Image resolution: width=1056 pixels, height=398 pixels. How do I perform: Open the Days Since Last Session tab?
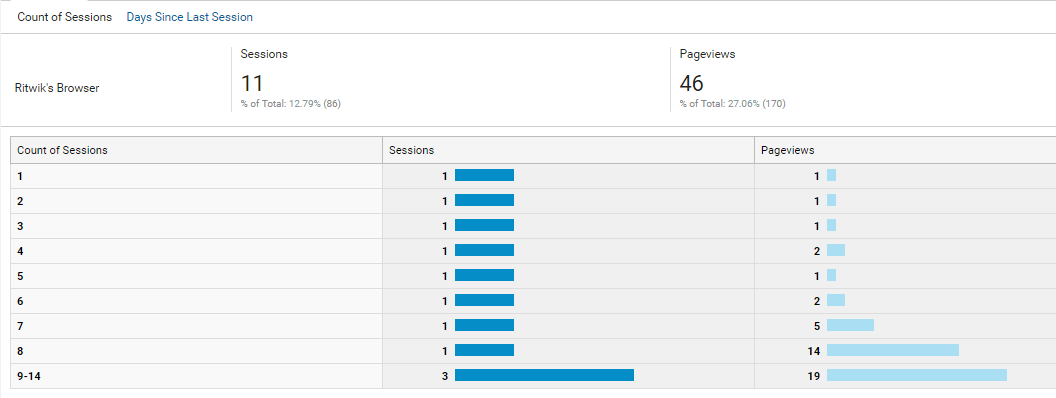(190, 17)
